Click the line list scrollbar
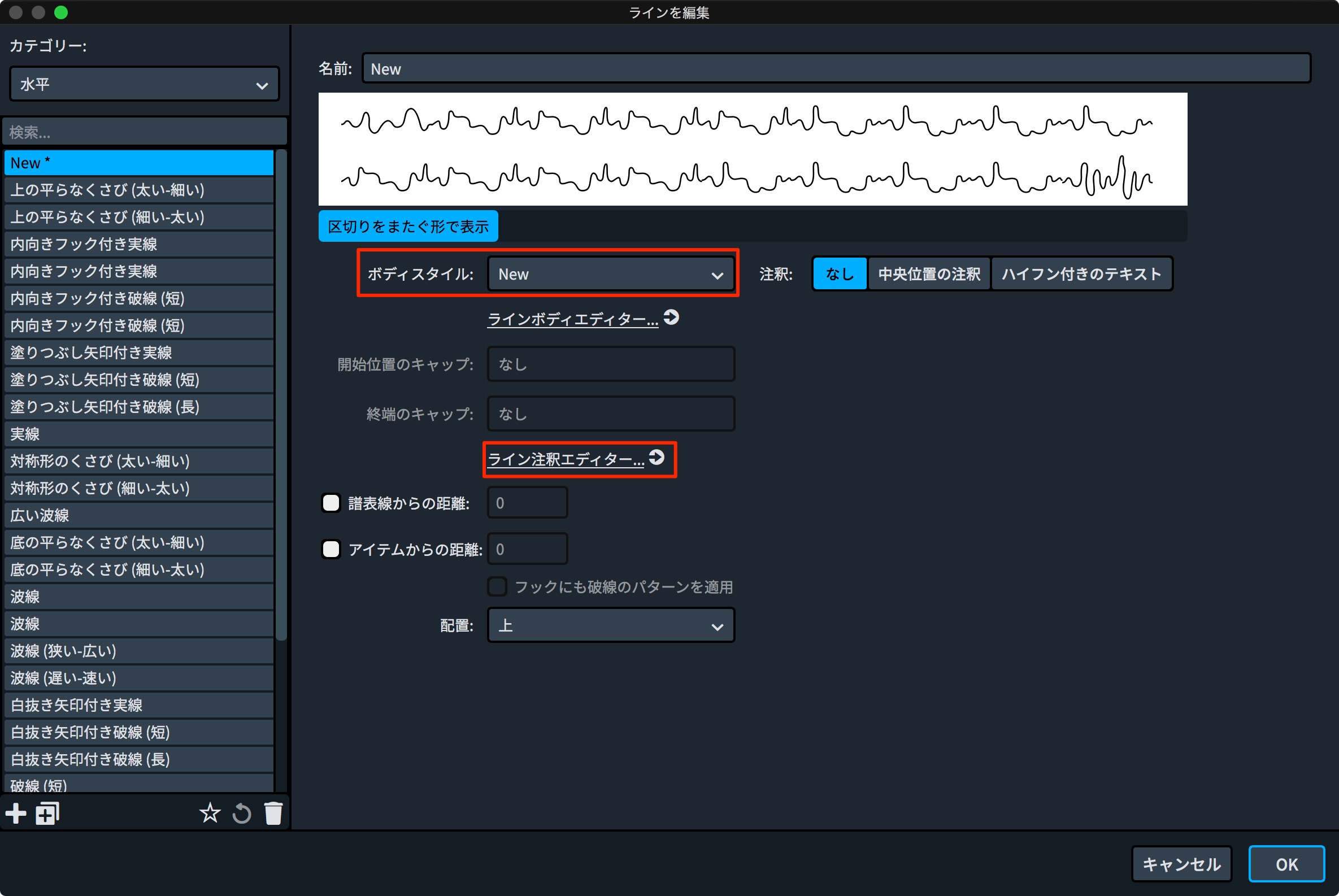The image size is (1339, 896). click(281, 394)
